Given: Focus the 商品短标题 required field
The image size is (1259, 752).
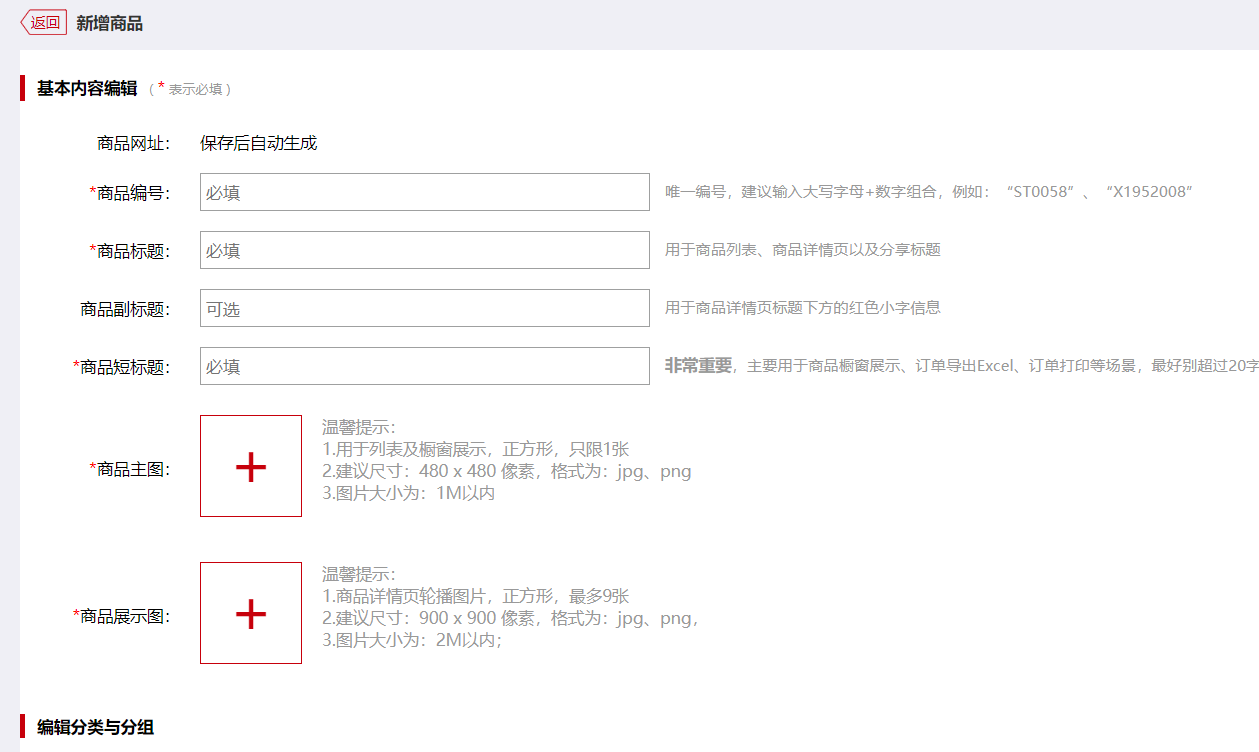Looking at the screenshot, I should pyautogui.click(x=425, y=366).
